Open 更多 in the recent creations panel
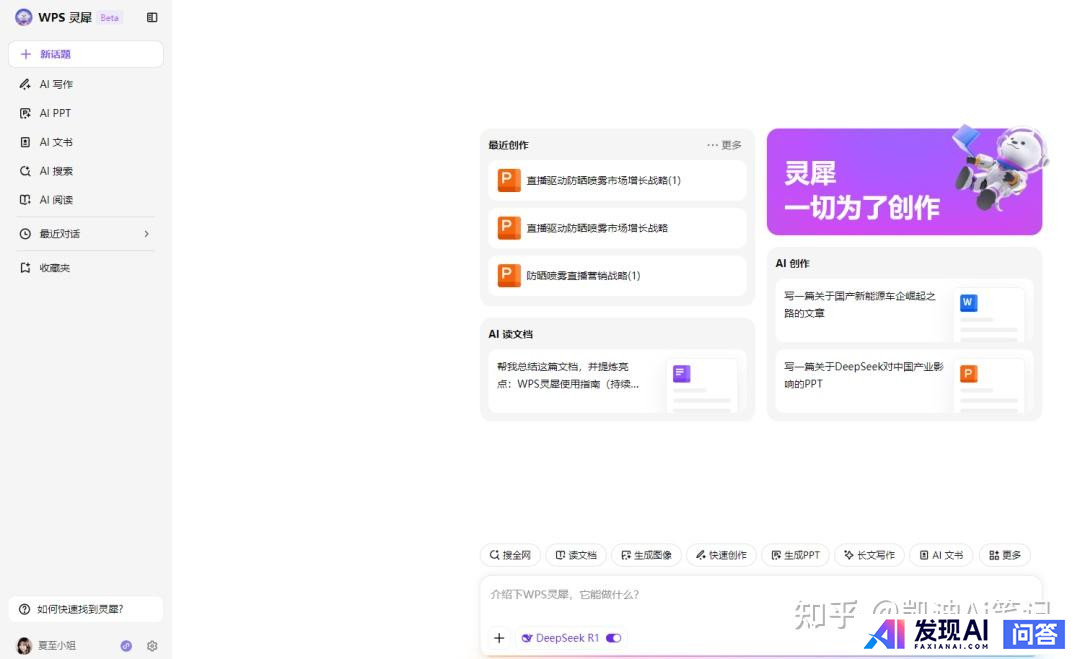The width and height of the screenshot is (1080, 659). [x=724, y=145]
